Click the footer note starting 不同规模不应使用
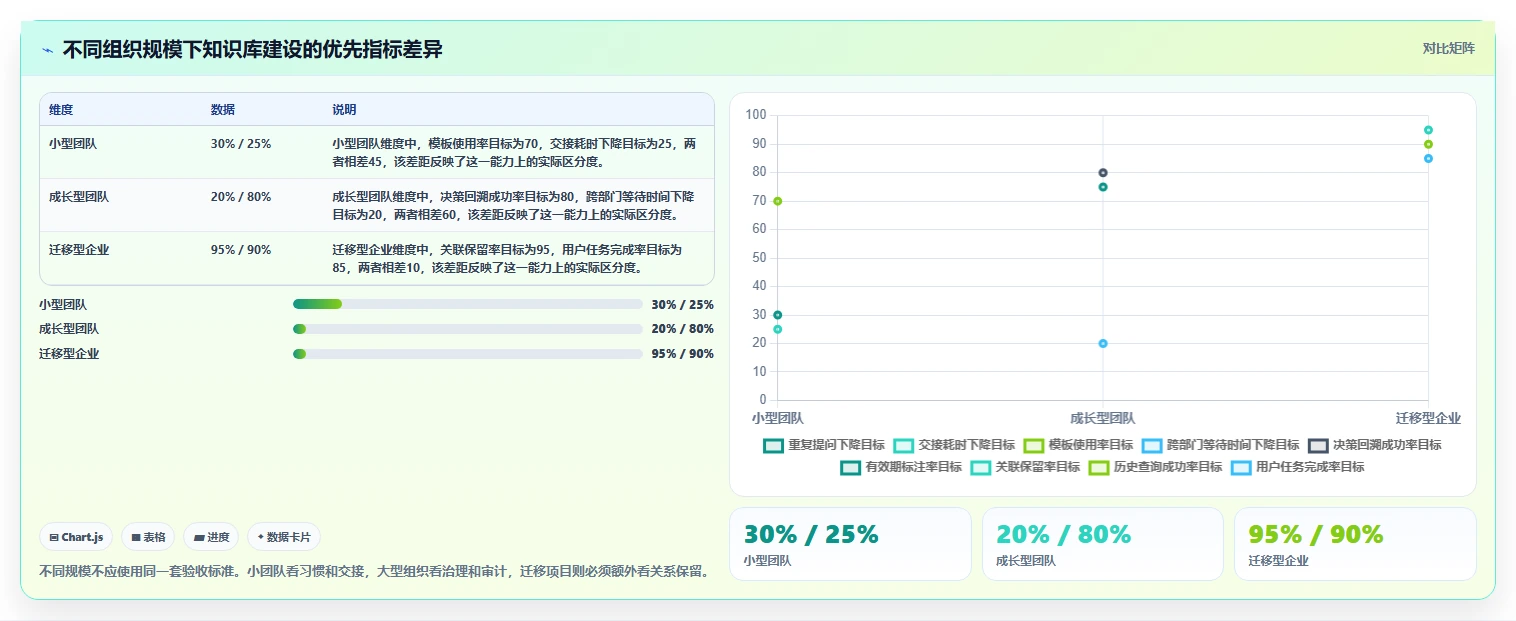The height and width of the screenshot is (621, 1516). pos(376,572)
